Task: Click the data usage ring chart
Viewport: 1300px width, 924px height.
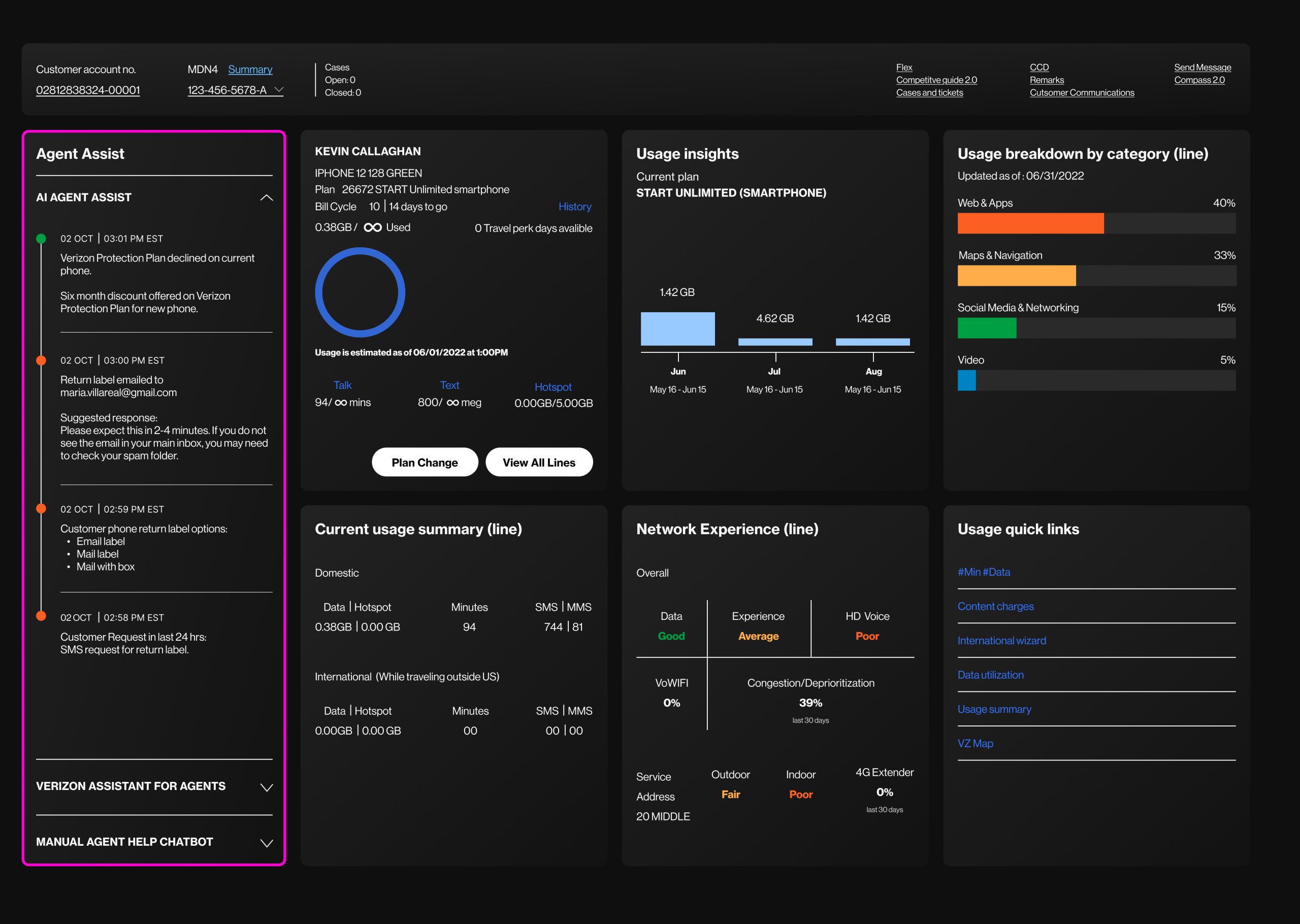Action: (360, 292)
